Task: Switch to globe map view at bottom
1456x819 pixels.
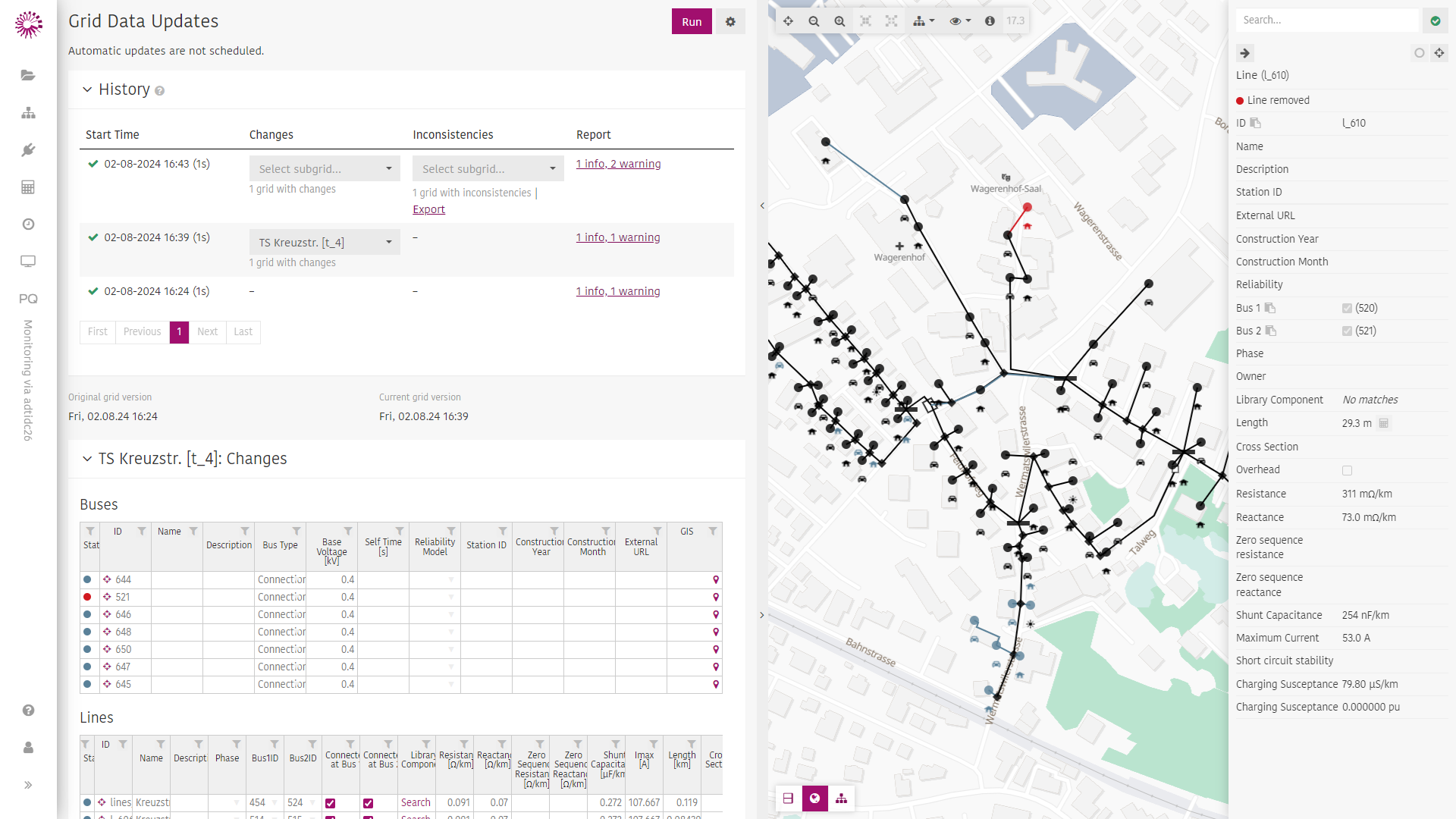Action: click(x=814, y=798)
